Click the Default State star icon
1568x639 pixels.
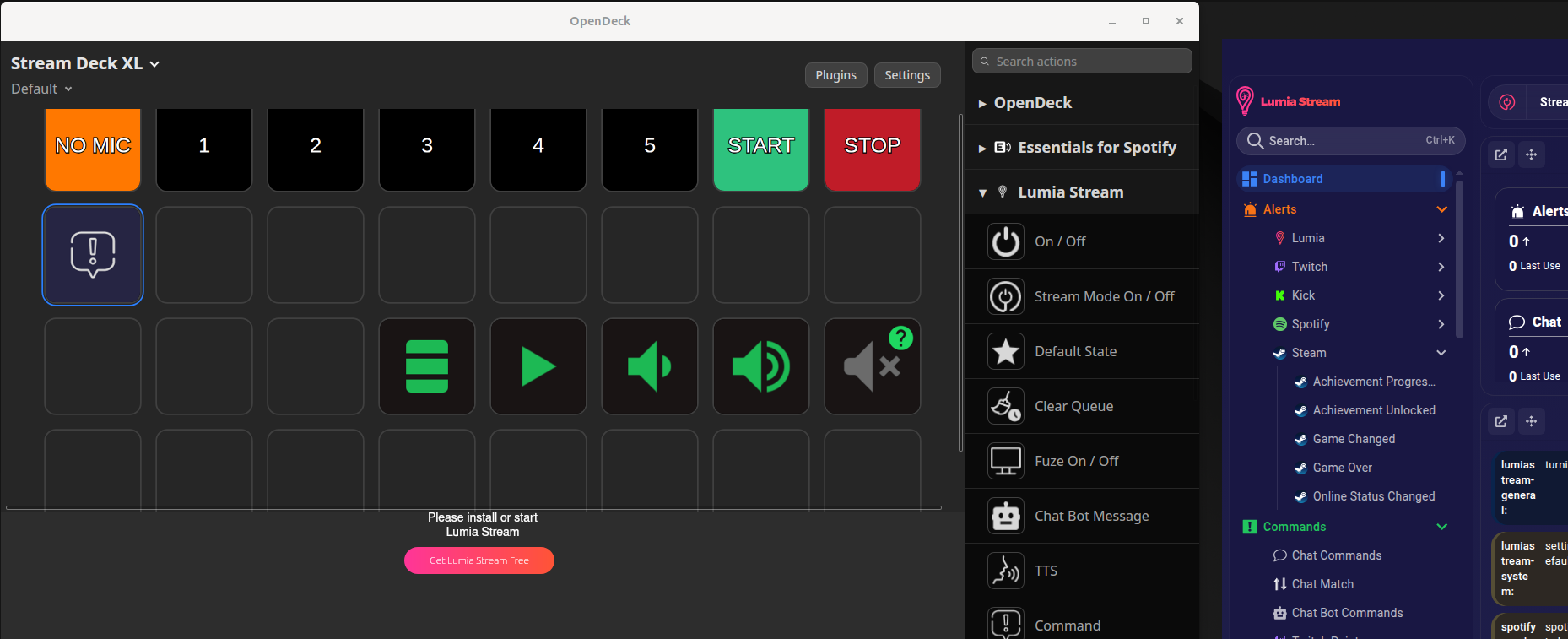pyautogui.click(x=1006, y=351)
